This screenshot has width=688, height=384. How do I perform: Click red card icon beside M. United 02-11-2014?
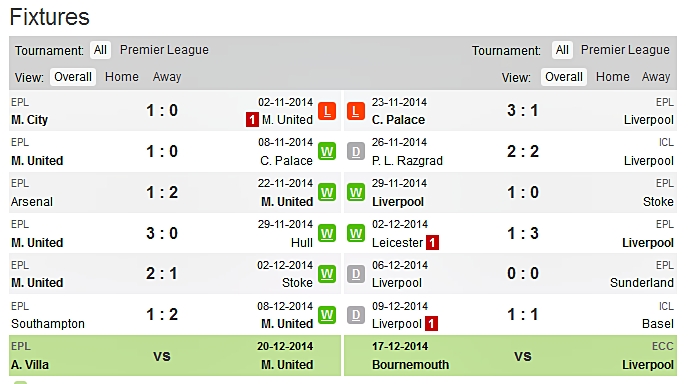252,120
